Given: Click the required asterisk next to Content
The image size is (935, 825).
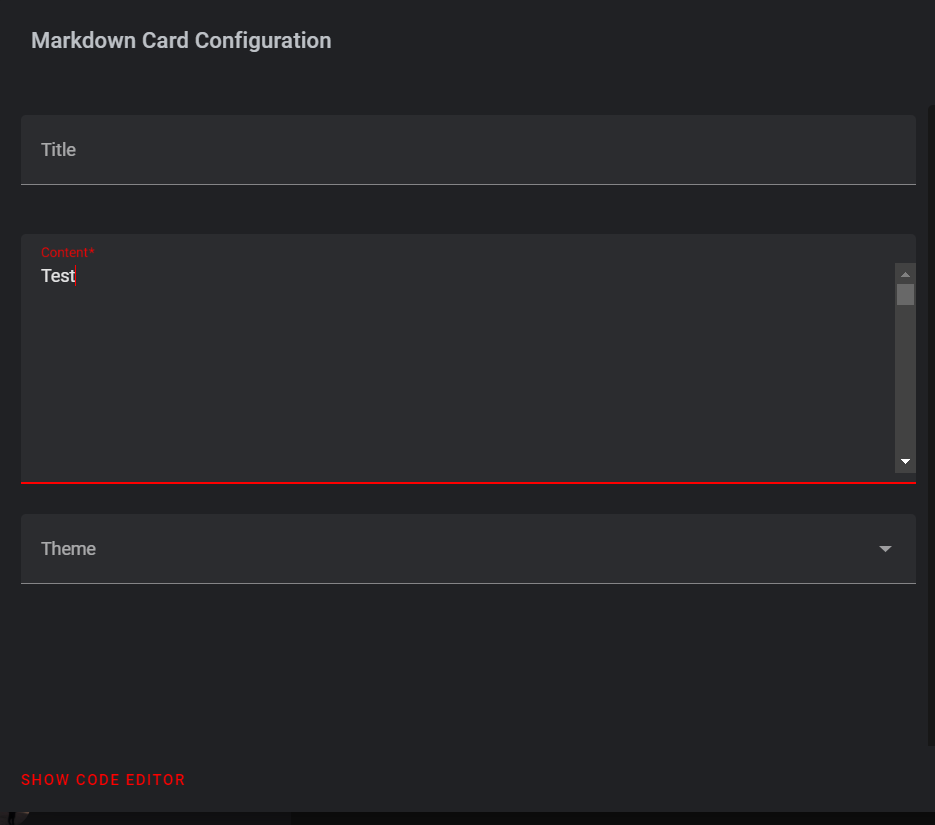Looking at the screenshot, I should pos(90,252).
